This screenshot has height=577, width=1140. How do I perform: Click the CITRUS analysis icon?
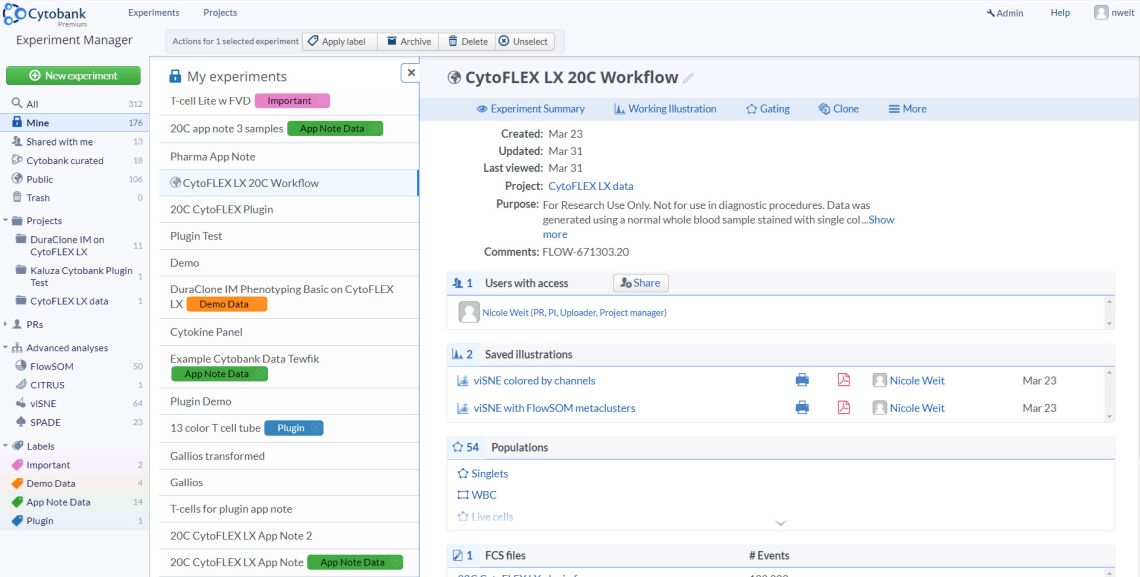[x=20, y=385]
